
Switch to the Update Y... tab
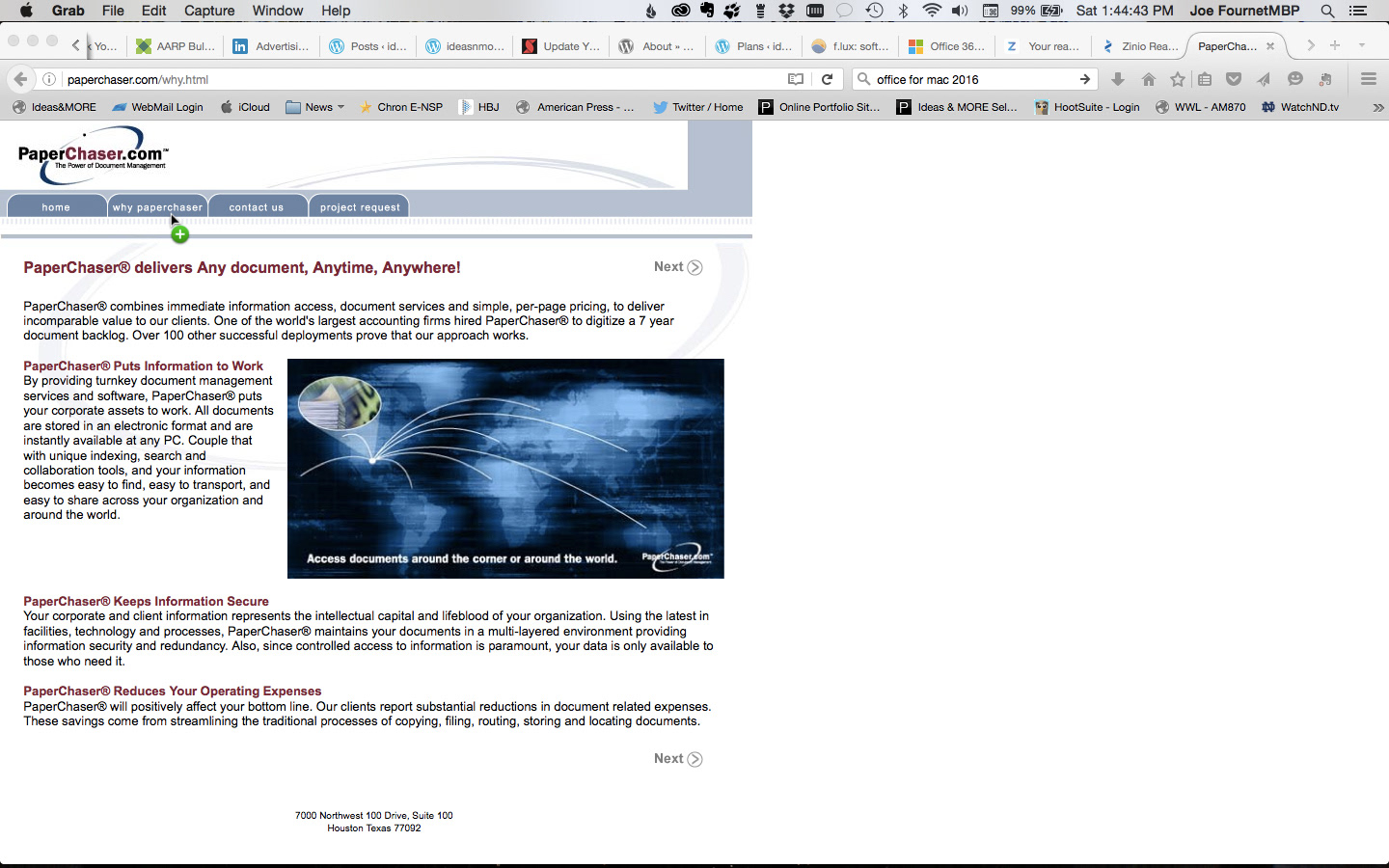coord(561,45)
